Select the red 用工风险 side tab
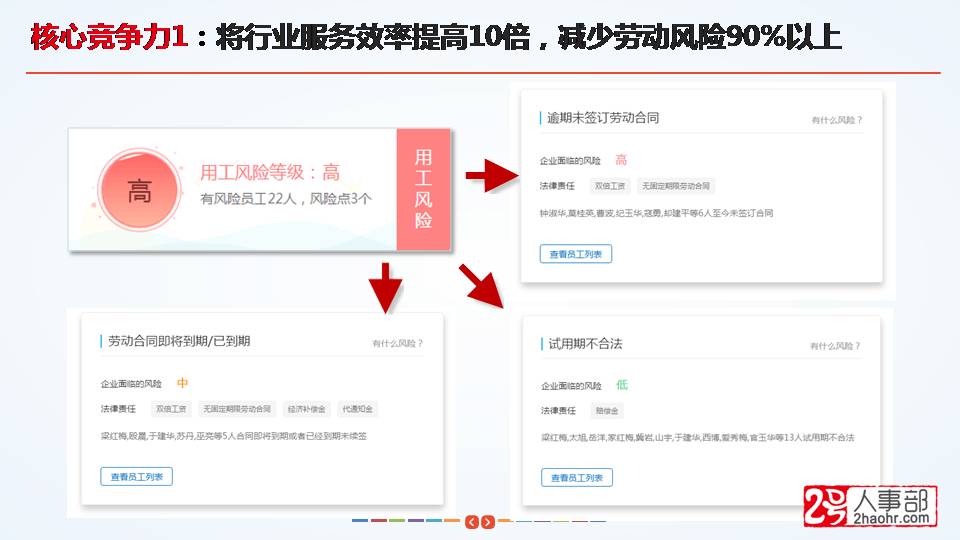This screenshot has width=960, height=540. coord(423,188)
